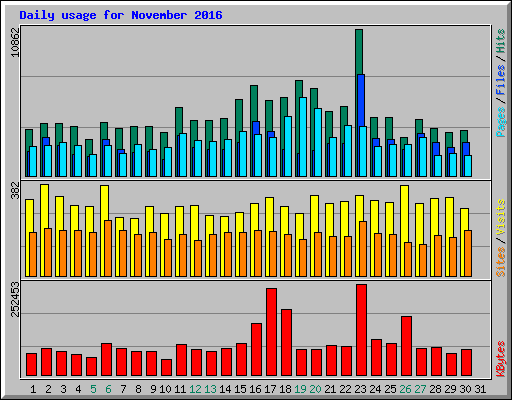Click the day 29 x-axis label
The image size is (512, 400).
pyautogui.click(x=450, y=389)
